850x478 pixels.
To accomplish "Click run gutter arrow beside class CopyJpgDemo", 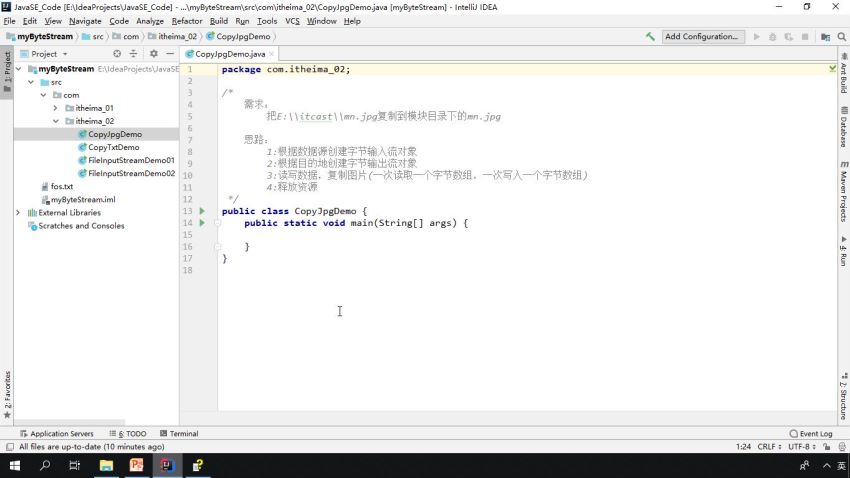I will [201, 211].
